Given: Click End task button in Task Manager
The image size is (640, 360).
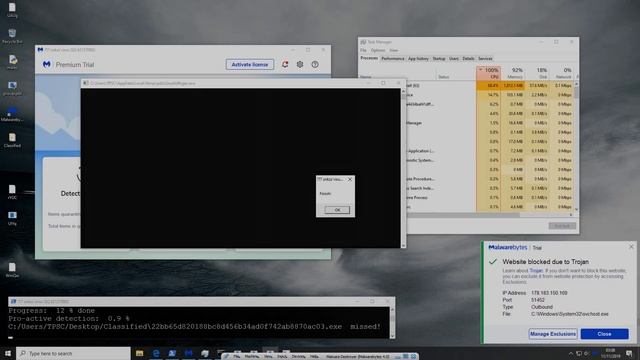Looking at the screenshot, I should tap(562, 226).
